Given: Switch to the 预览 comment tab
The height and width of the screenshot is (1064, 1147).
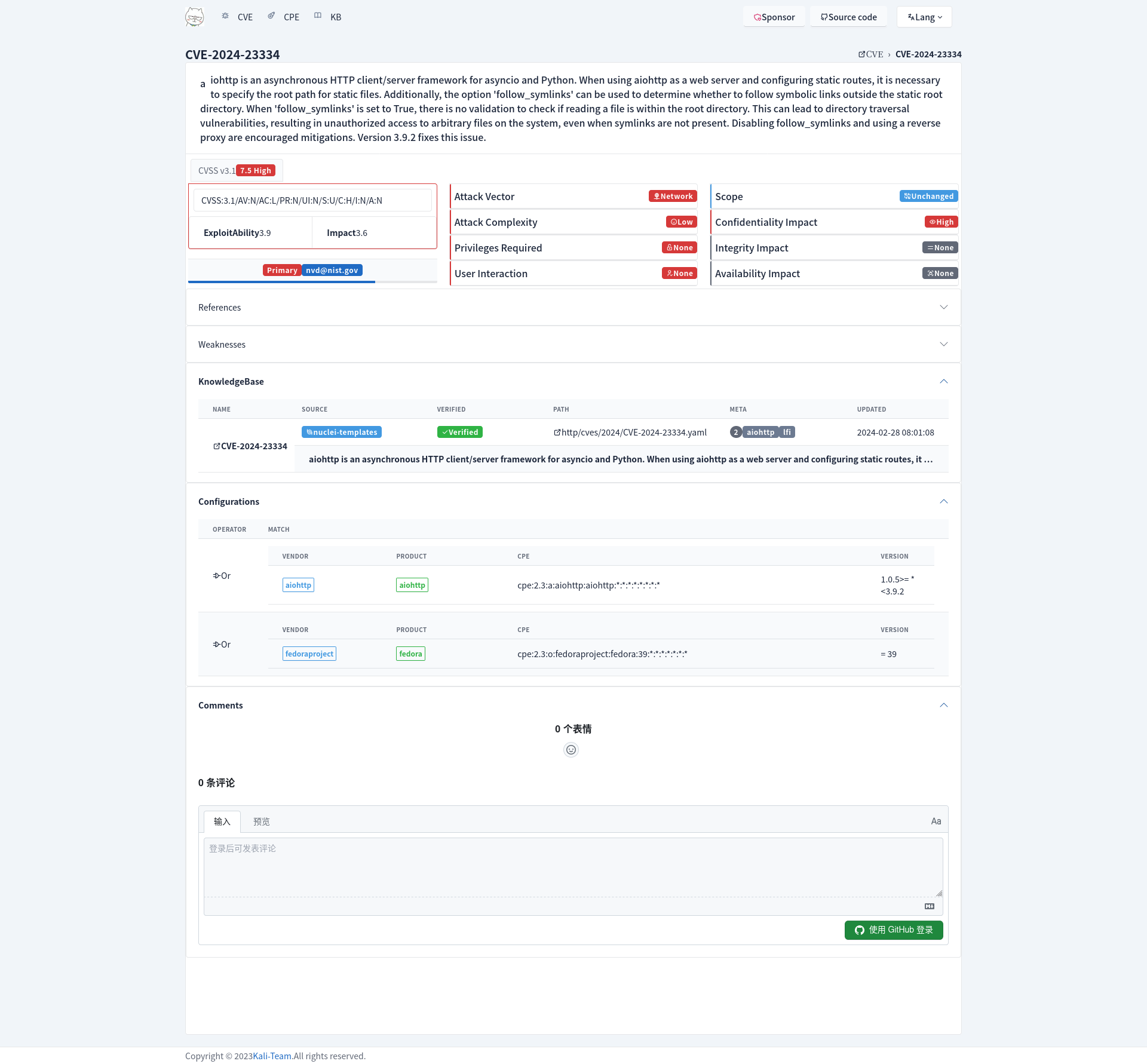Looking at the screenshot, I should click(x=262, y=821).
